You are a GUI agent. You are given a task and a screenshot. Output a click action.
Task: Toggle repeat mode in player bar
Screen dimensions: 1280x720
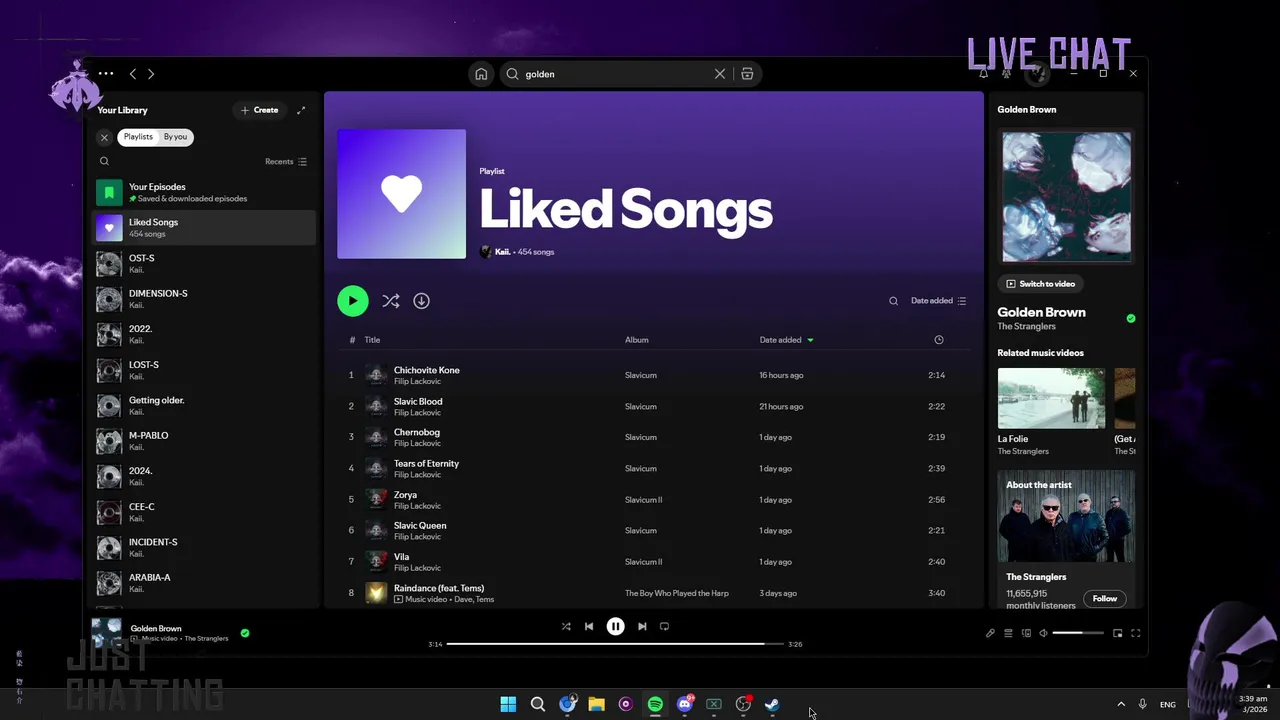[x=664, y=627]
